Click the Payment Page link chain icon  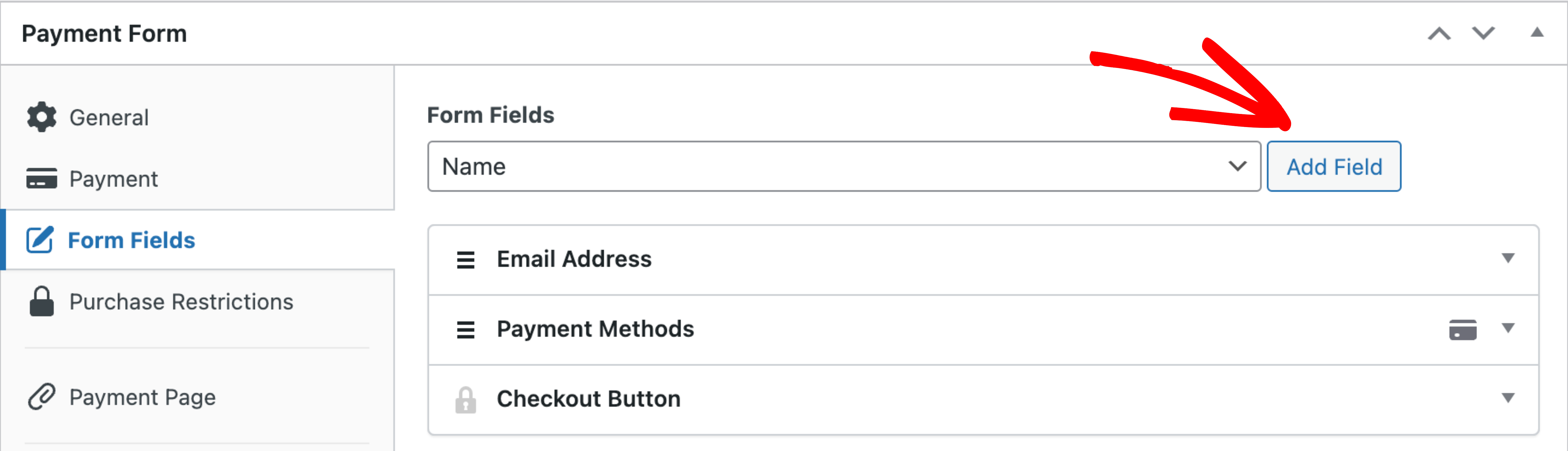pos(42,397)
